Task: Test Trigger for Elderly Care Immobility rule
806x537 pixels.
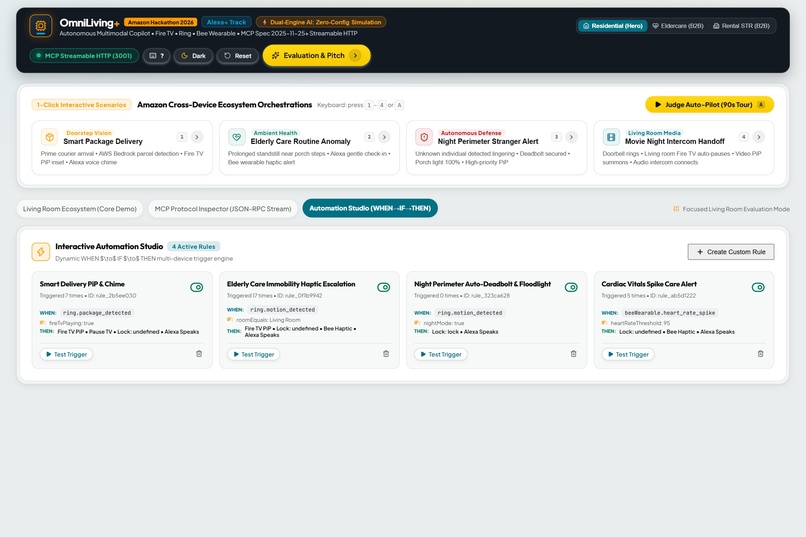Action: coord(253,354)
